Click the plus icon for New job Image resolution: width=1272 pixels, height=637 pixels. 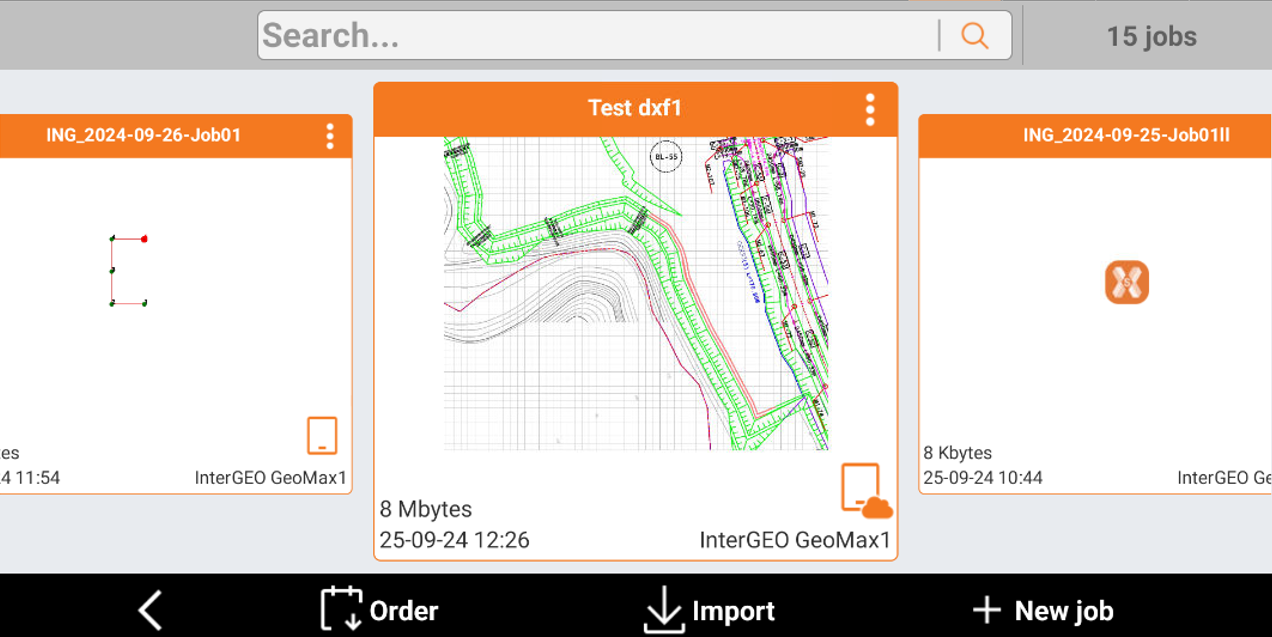pos(986,610)
